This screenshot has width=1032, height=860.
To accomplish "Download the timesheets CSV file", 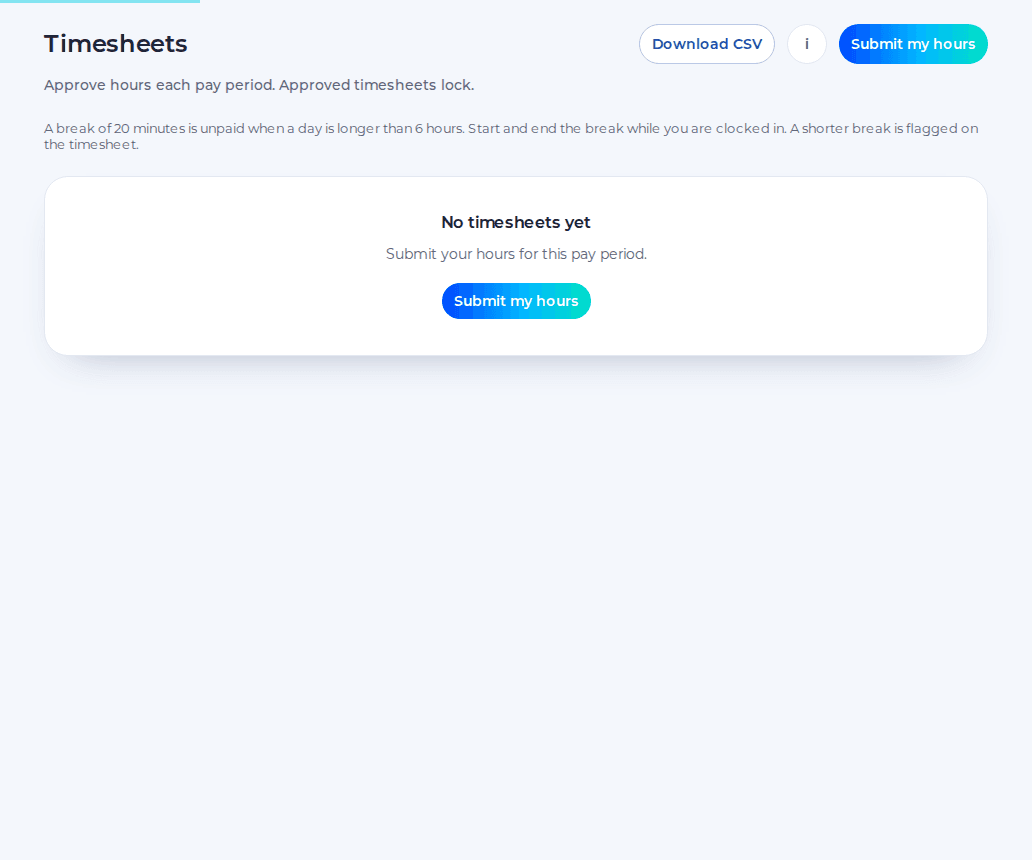I will pyautogui.click(x=707, y=44).
